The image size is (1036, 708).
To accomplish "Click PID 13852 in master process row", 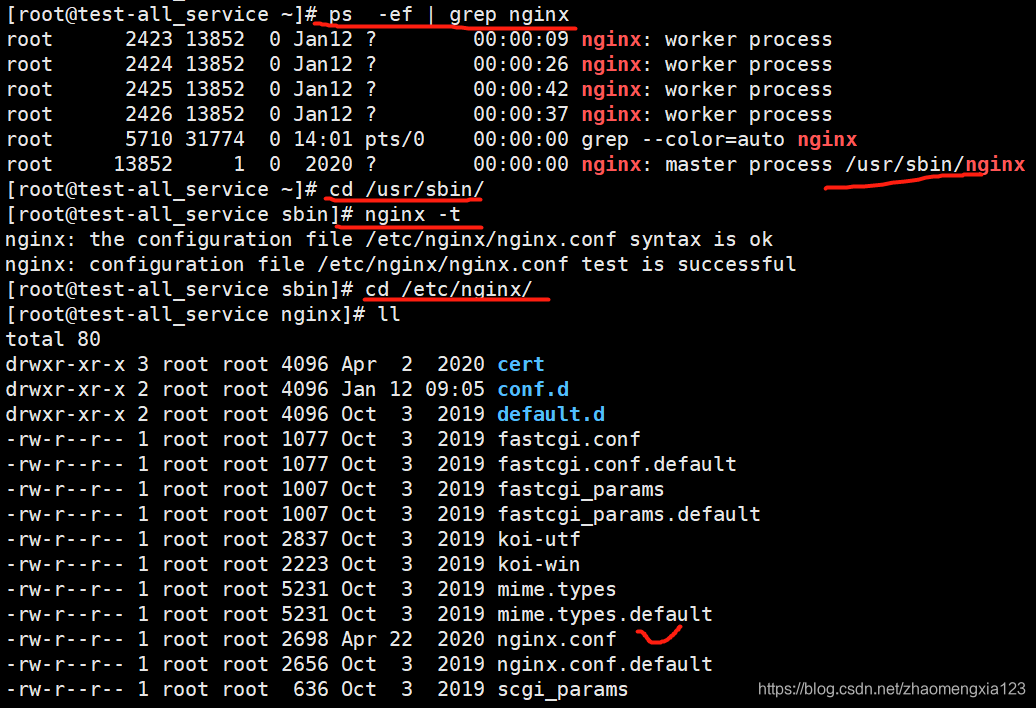I will pos(143,164).
